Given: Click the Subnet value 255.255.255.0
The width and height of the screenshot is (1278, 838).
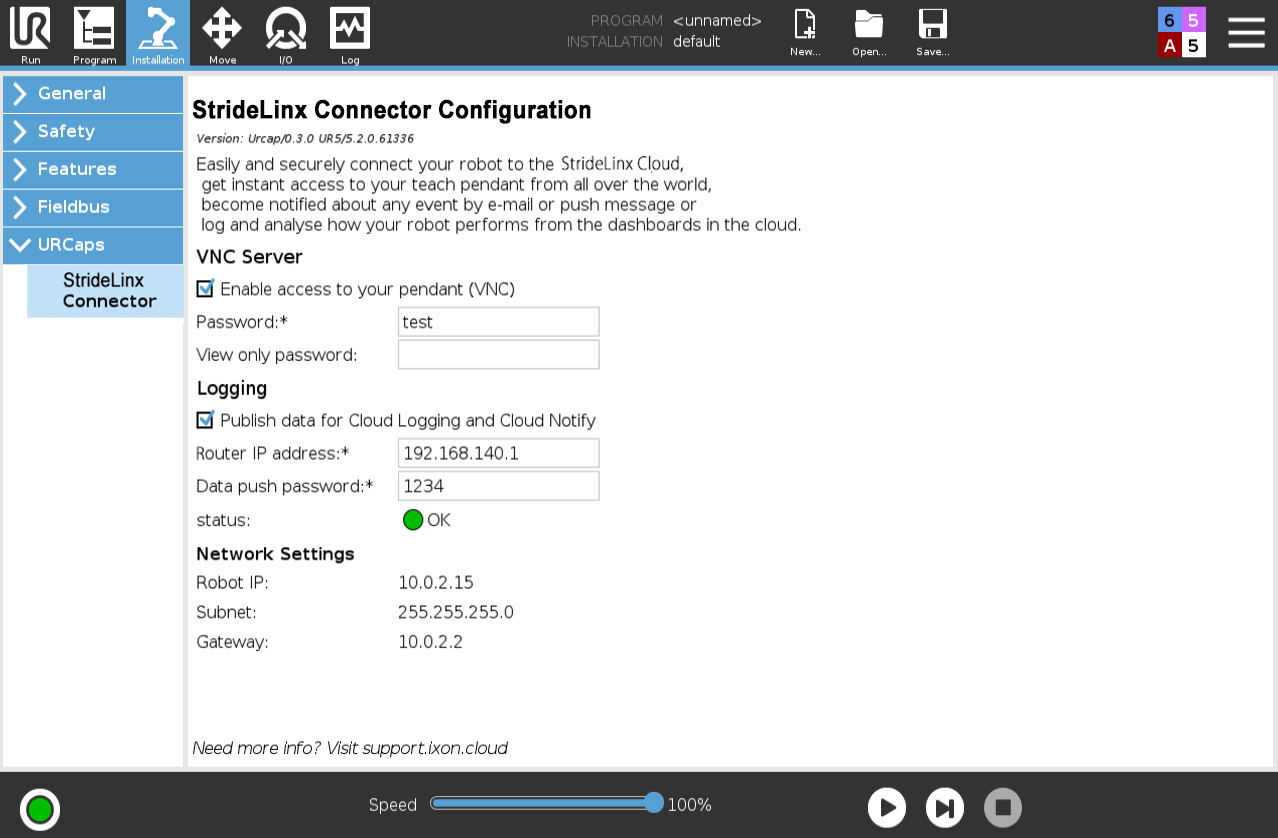Looking at the screenshot, I should coord(456,612).
